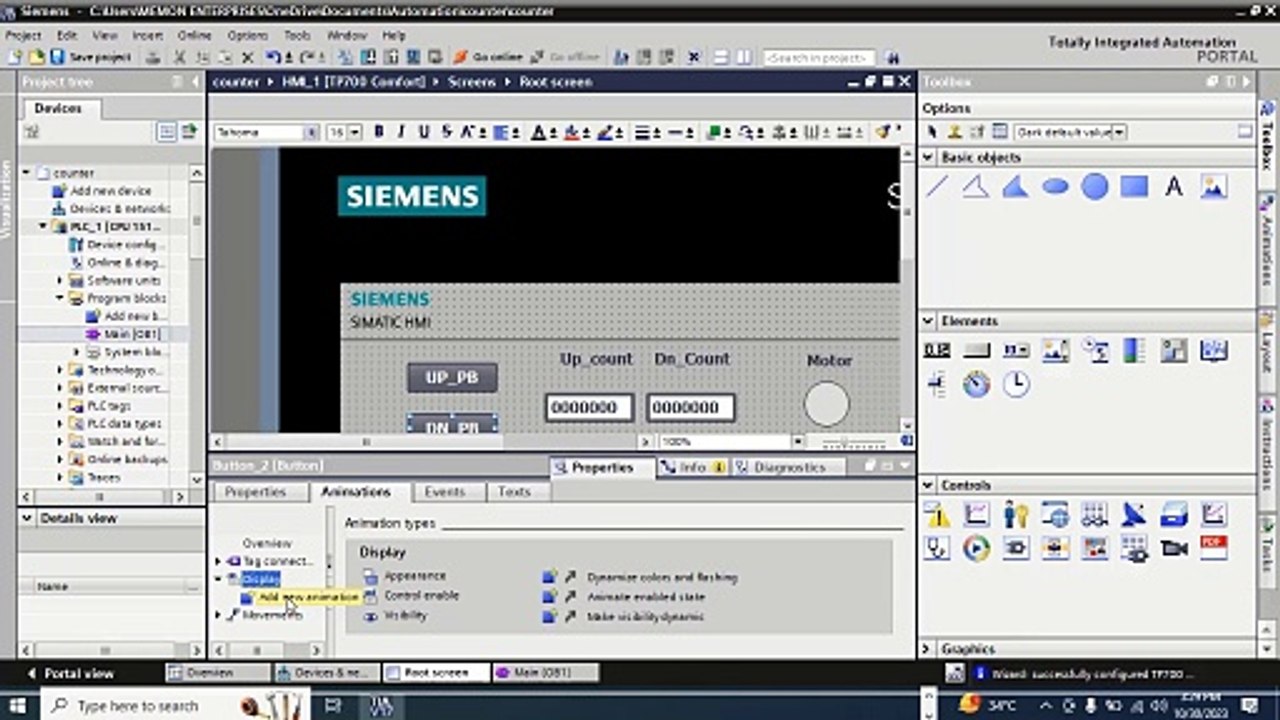Select the Ellipse basic object

[1055, 186]
